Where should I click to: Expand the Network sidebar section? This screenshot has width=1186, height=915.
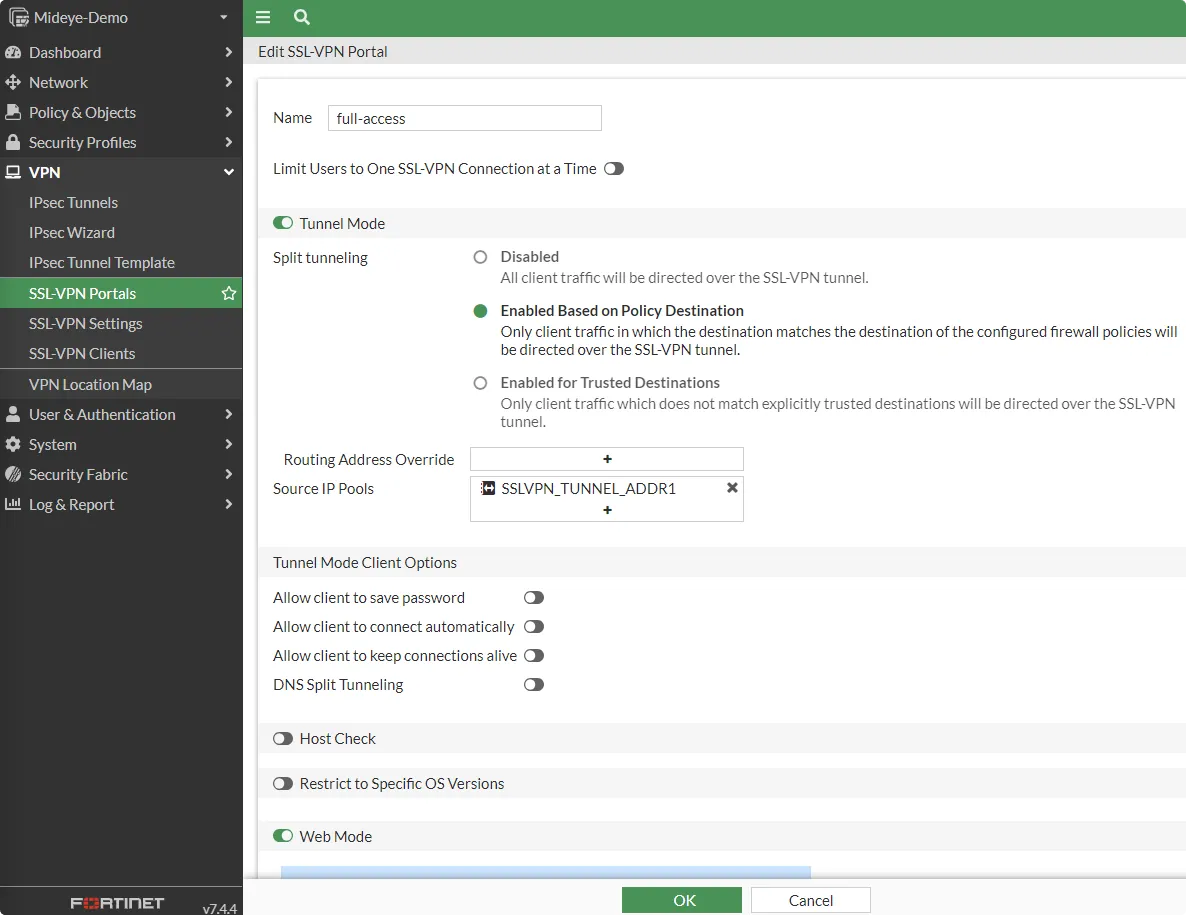tap(60, 82)
